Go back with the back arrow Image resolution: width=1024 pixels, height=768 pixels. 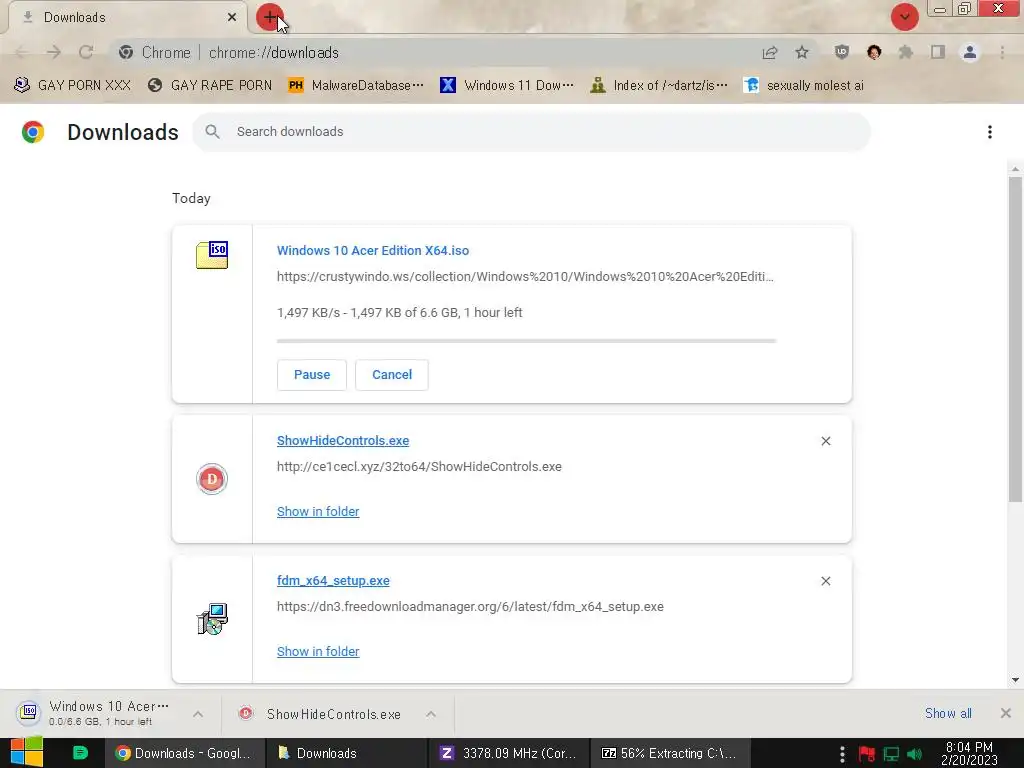click(21, 52)
